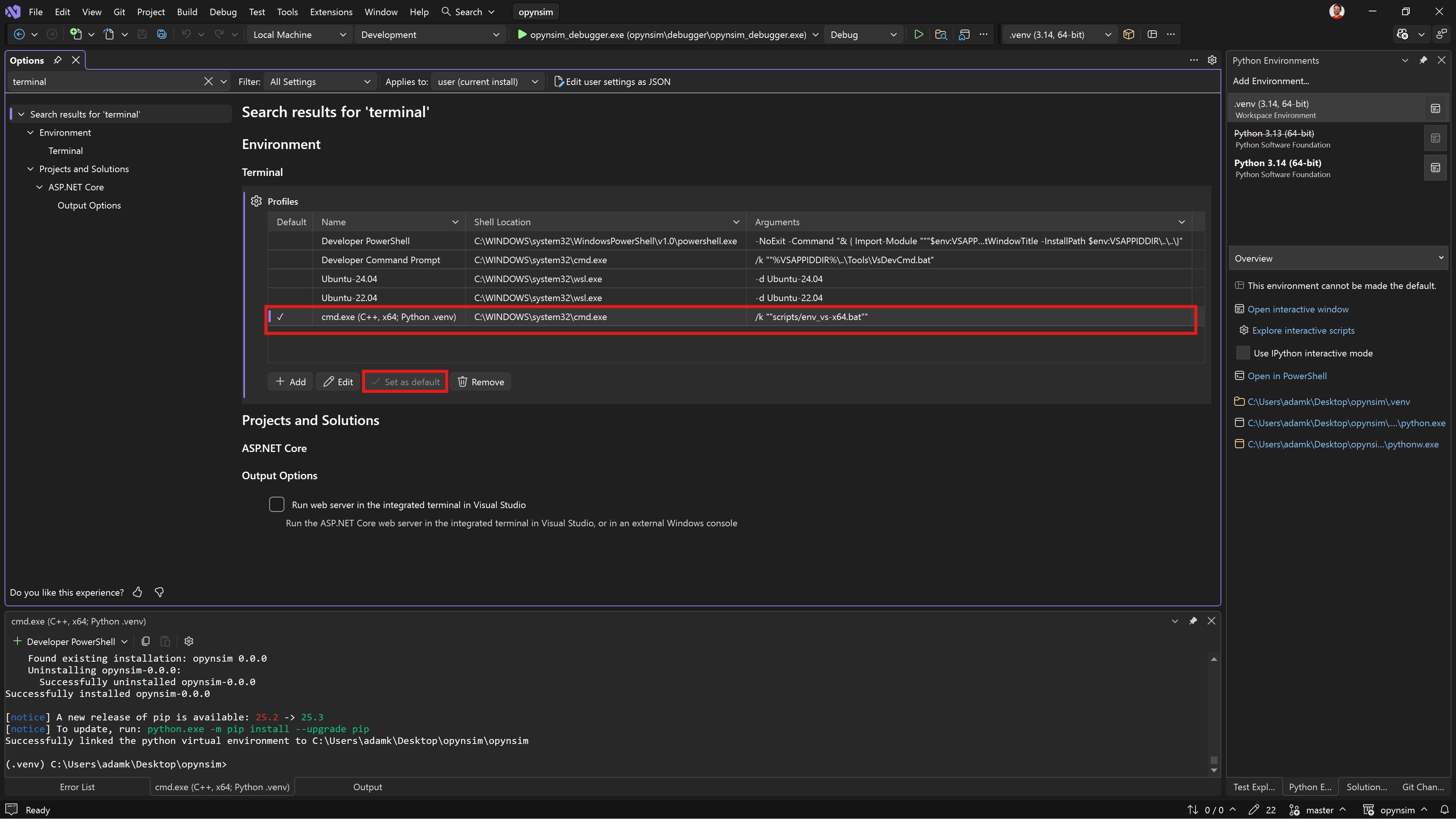This screenshot has height=819, width=1456.
Task: Open the Debug configuration dropdown
Action: tap(863, 35)
